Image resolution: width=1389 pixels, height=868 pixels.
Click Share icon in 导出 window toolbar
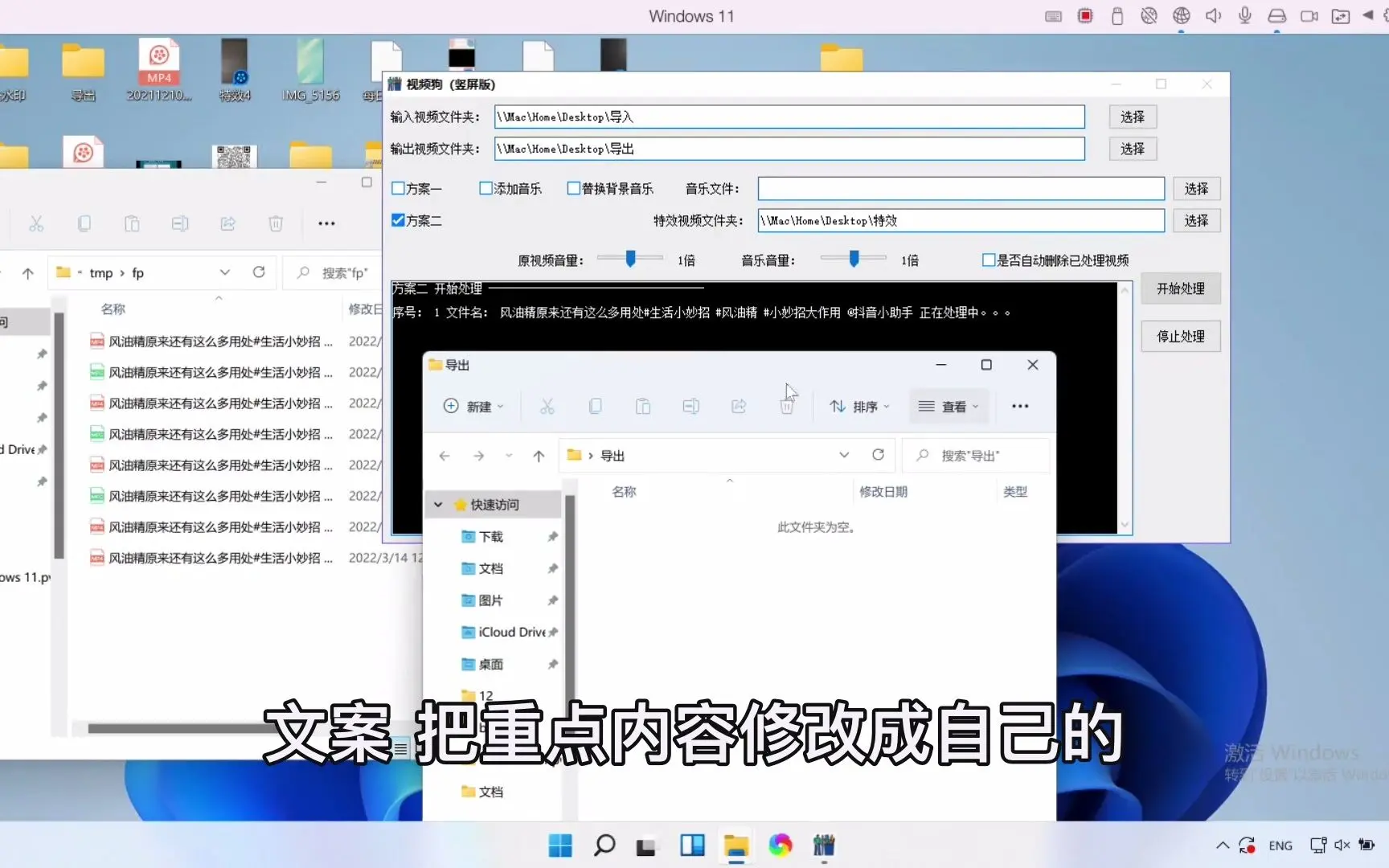pyautogui.click(x=739, y=407)
